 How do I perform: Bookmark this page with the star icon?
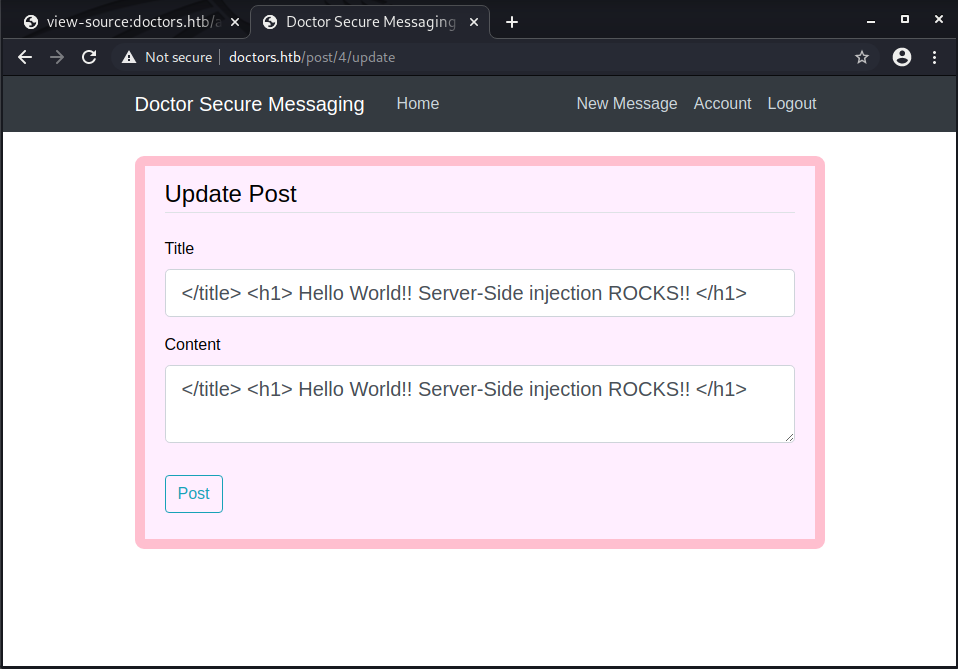pyautogui.click(x=862, y=58)
